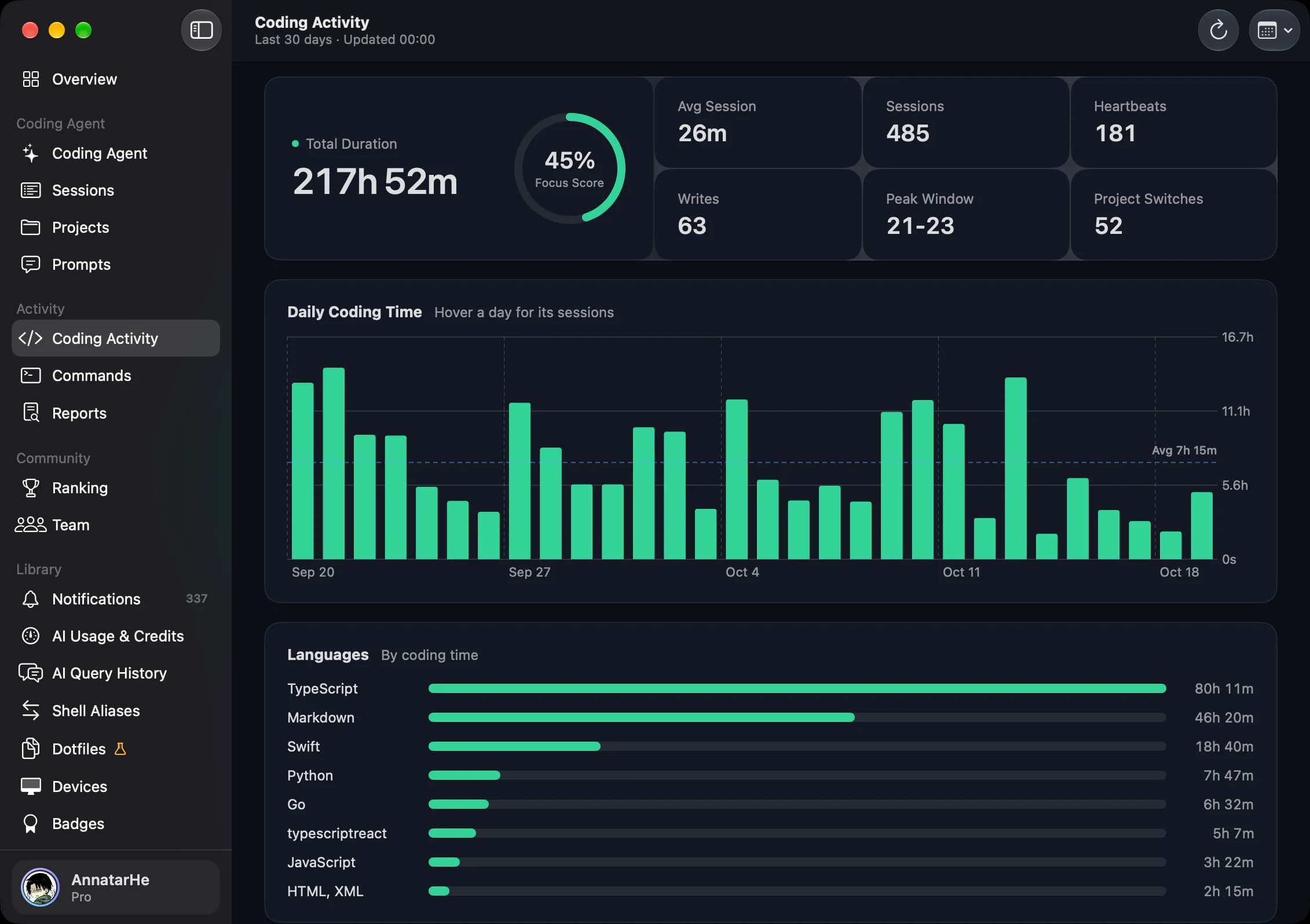The height and width of the screenshot is (924, 1310).
Task: Click the Commands terminal icon
Action: pos(31,376)
